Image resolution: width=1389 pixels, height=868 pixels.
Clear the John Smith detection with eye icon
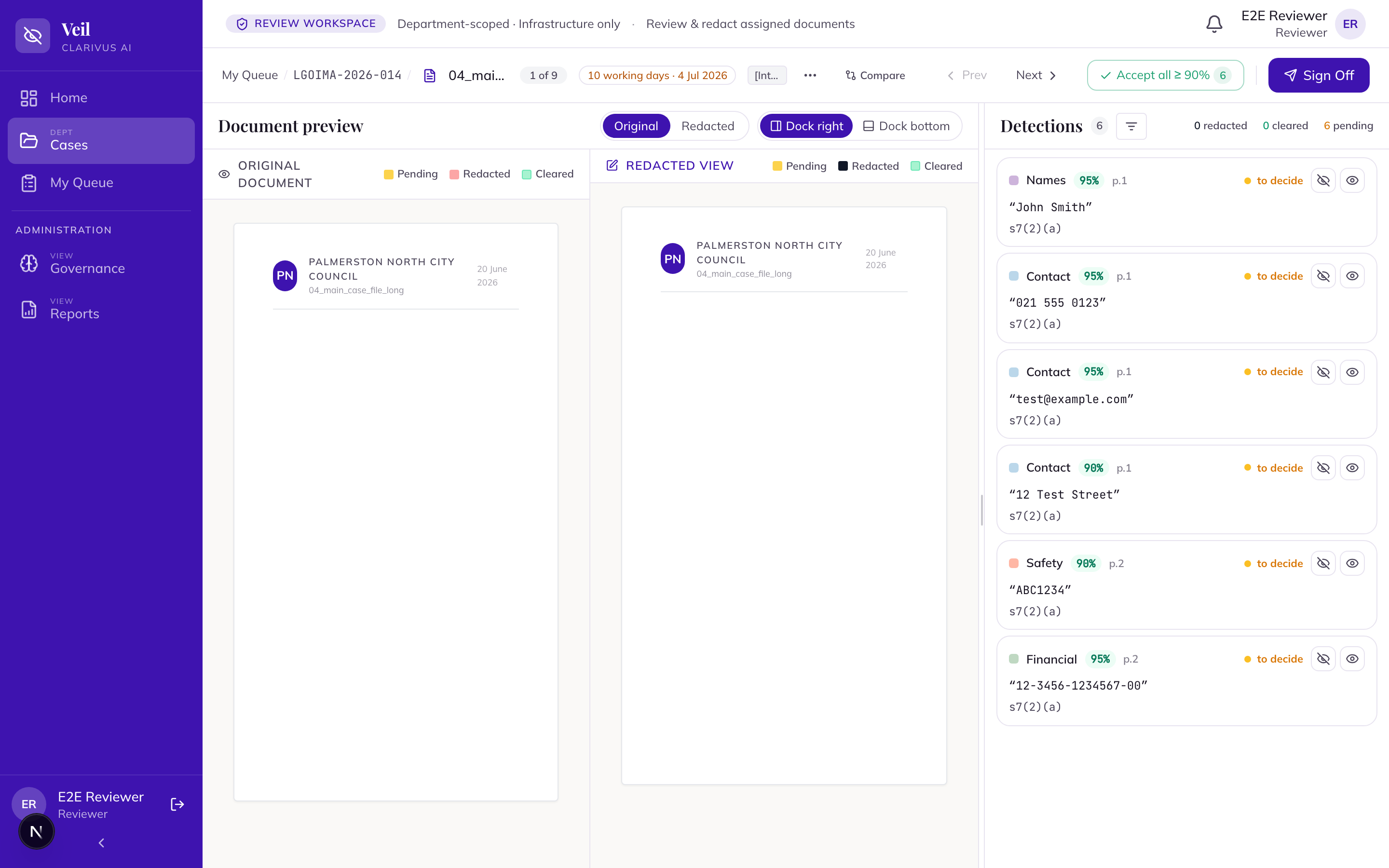pos(1352,180)
